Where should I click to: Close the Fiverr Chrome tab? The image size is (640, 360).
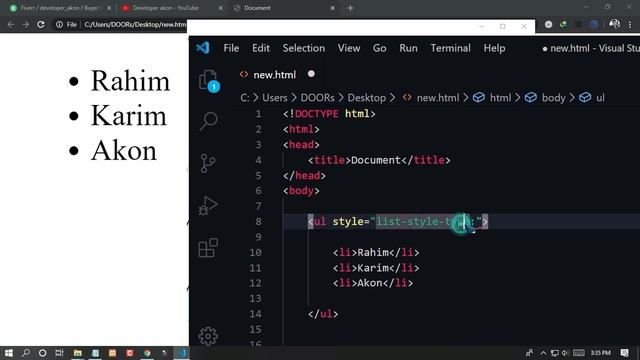click(109, 8)
